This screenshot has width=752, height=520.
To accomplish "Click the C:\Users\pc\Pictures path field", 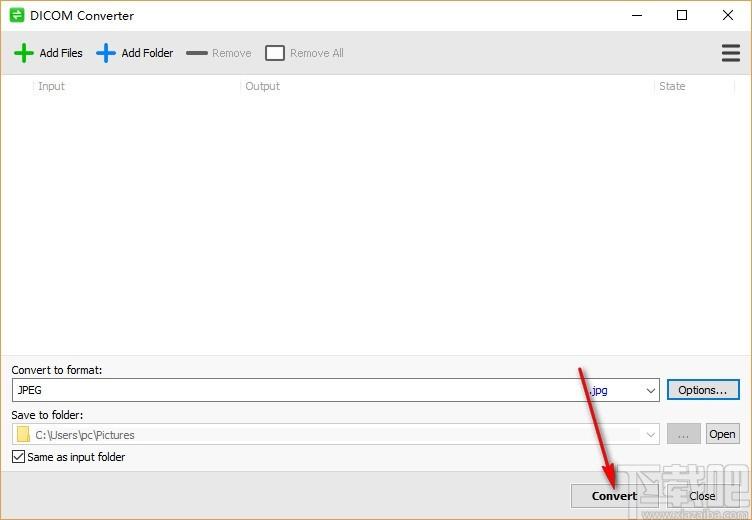I will [x=336, y=435].
